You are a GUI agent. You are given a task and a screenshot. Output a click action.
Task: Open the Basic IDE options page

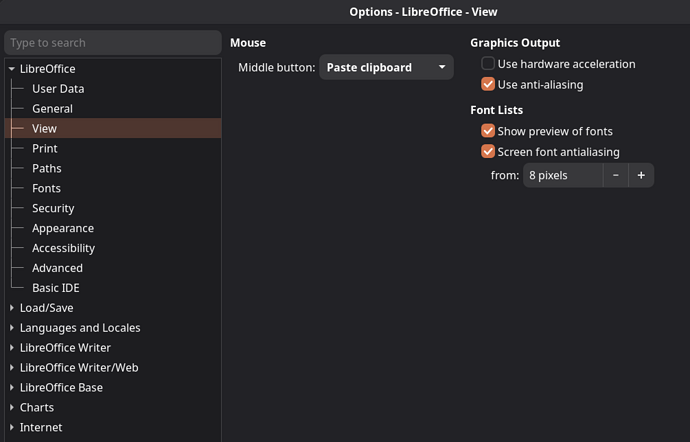[56, 288]
